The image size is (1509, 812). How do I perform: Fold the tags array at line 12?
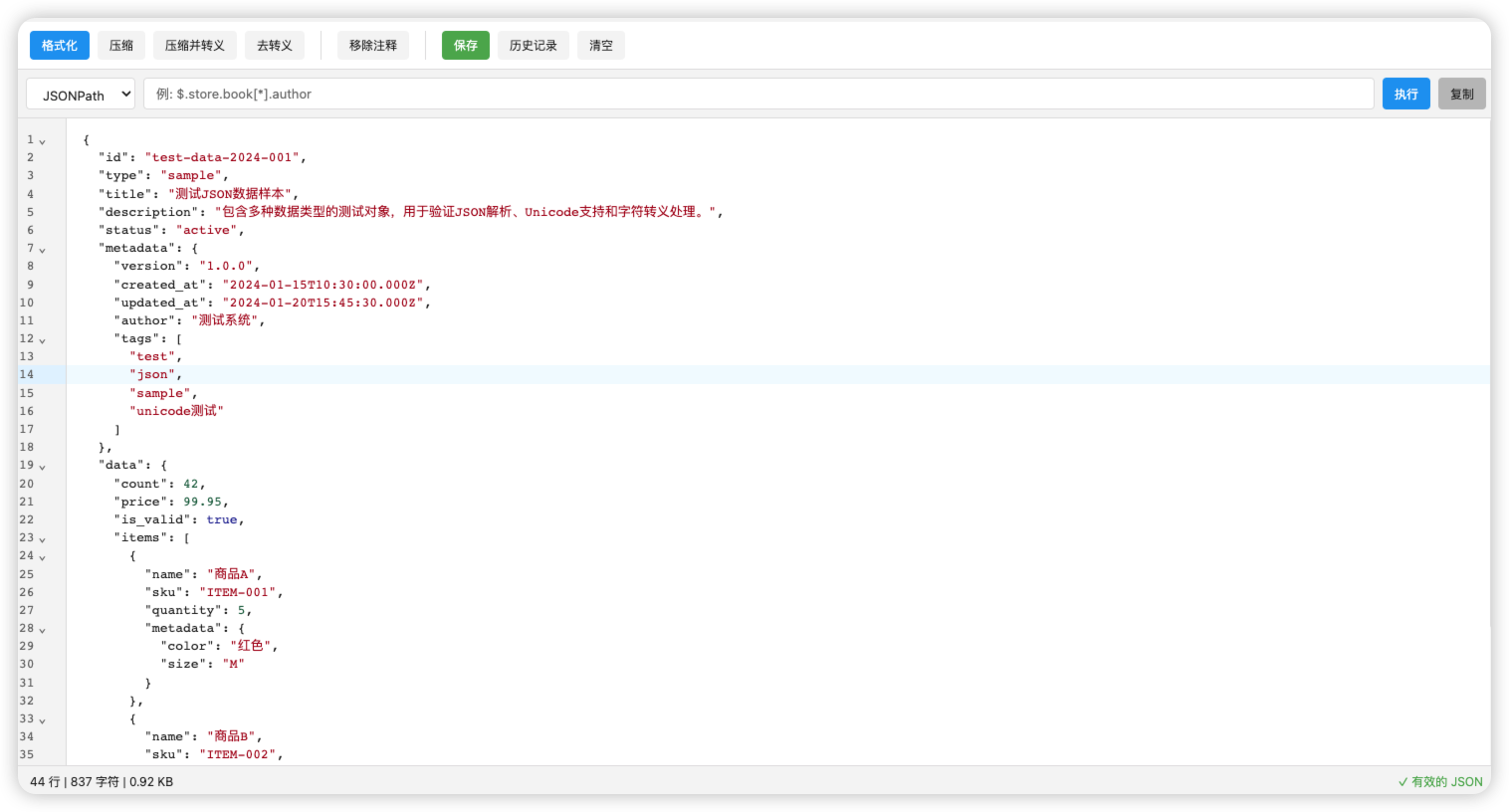coord(42,340)
